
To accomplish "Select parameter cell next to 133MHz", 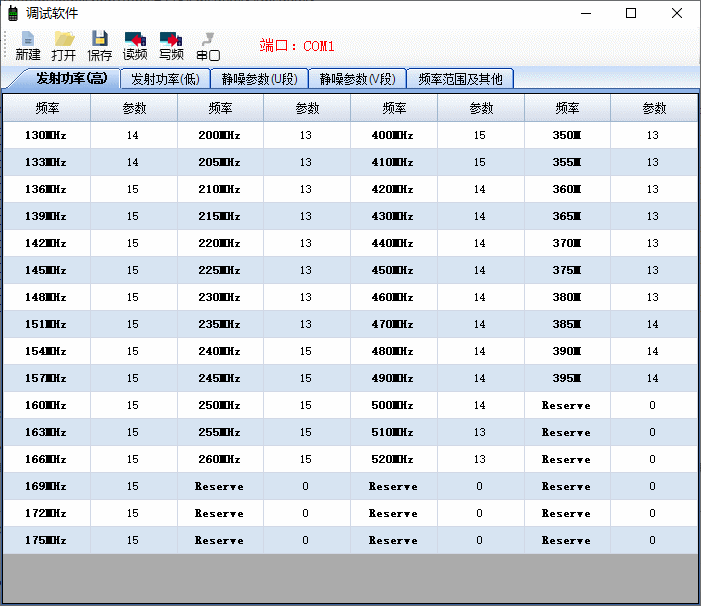I will click(x=134, y=162).
